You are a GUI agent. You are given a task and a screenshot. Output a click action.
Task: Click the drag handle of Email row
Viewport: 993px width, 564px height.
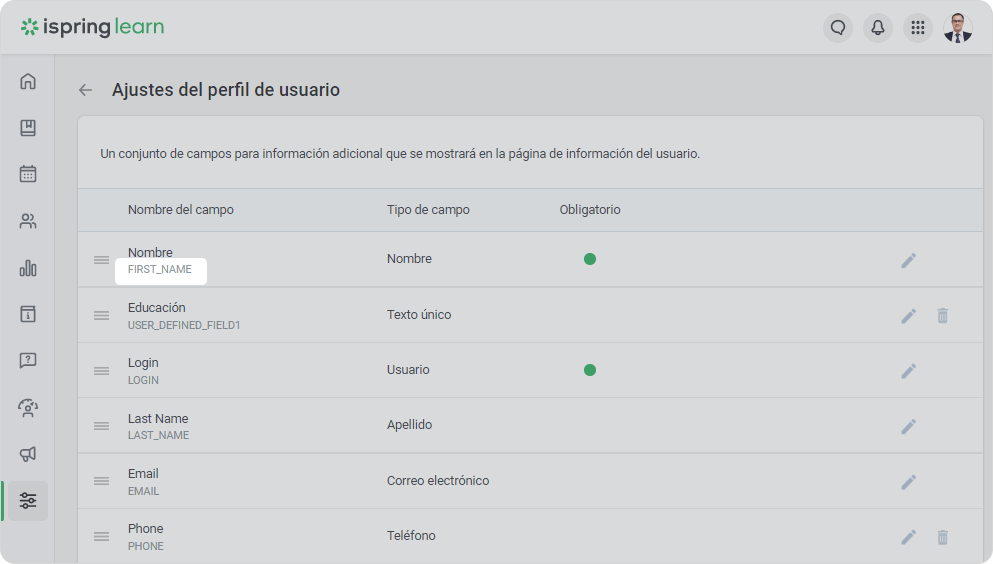point(101,481)
